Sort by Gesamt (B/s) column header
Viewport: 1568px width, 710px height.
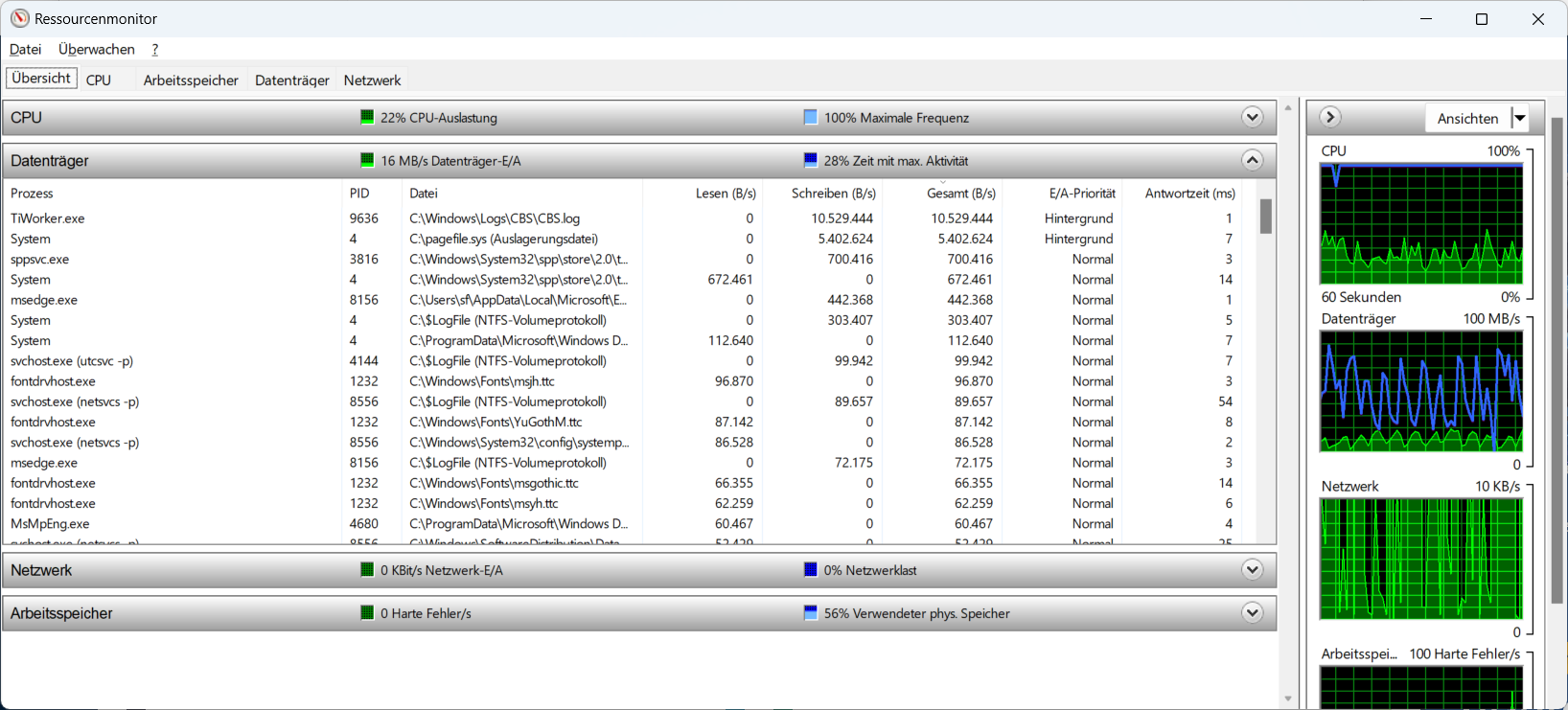943,193
